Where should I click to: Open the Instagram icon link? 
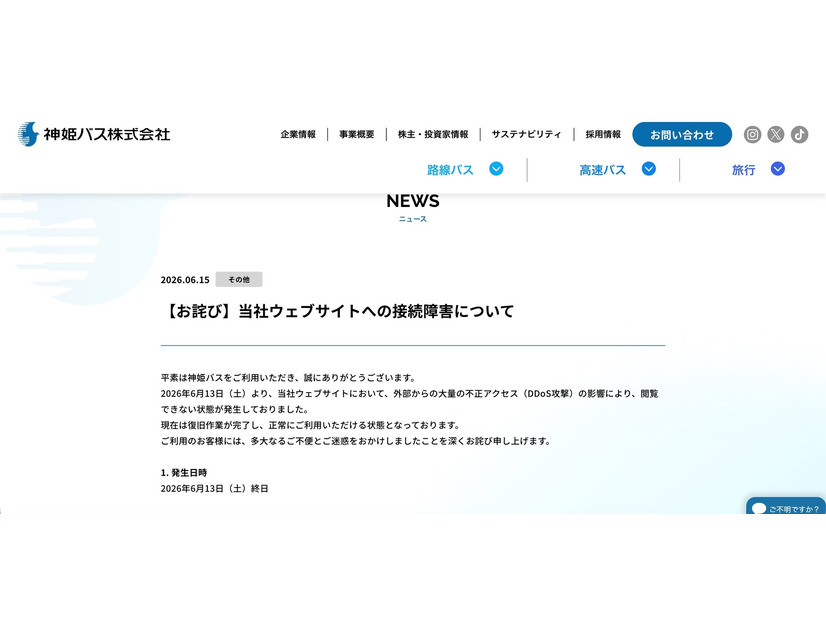752,134
